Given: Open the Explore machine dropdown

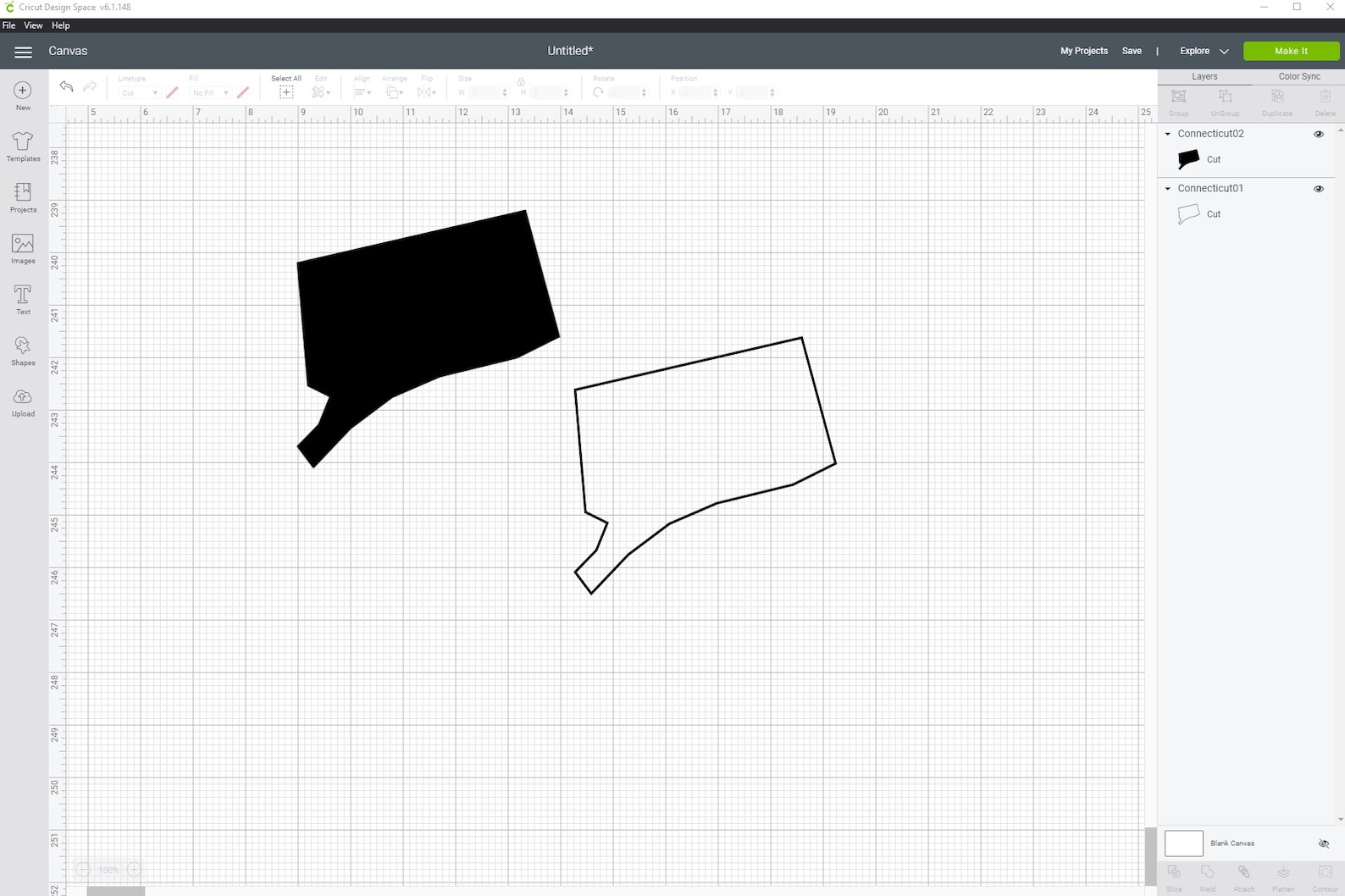Looking at the screenshot, I should coord(1204,51).
